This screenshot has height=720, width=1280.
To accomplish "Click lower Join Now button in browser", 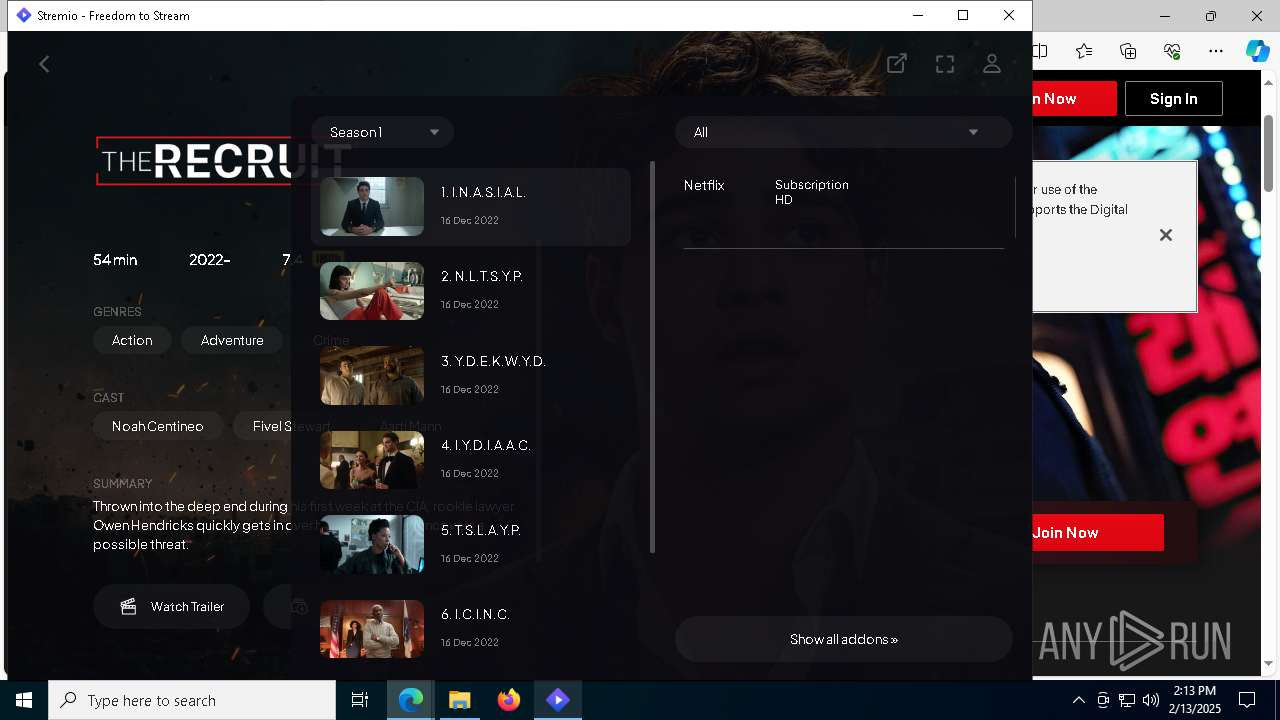I will (1098, 532).
